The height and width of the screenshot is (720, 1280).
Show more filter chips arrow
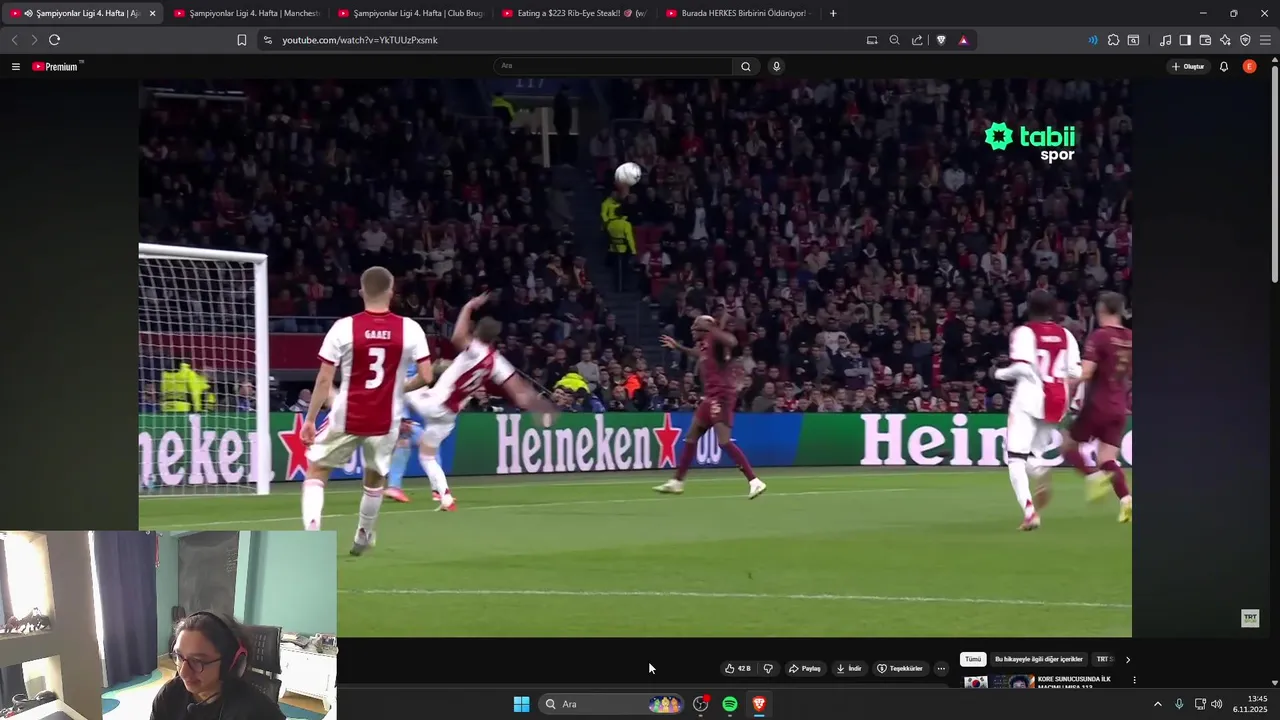pyautogui.click(x=1127, y=659)
